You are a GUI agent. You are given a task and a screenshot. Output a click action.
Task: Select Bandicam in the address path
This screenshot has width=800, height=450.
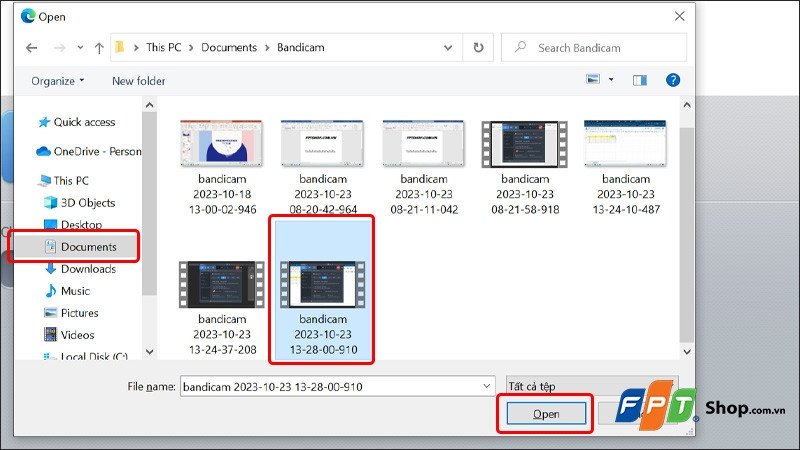[301, 47]
